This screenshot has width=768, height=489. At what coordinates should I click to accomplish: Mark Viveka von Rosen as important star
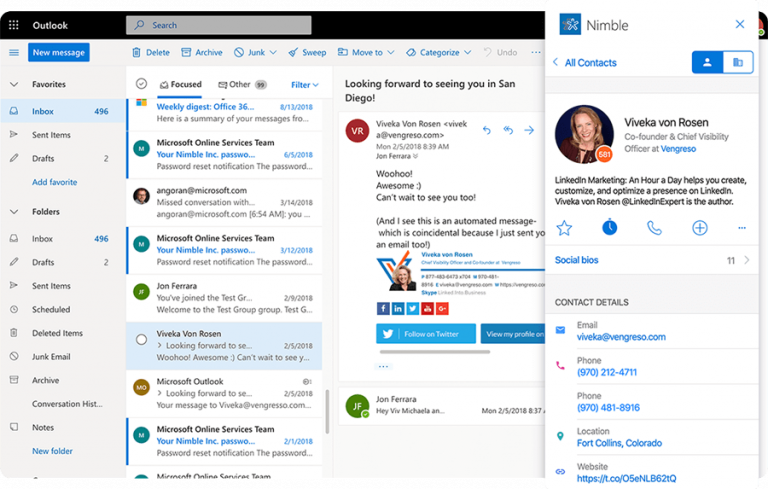(564, 228)
